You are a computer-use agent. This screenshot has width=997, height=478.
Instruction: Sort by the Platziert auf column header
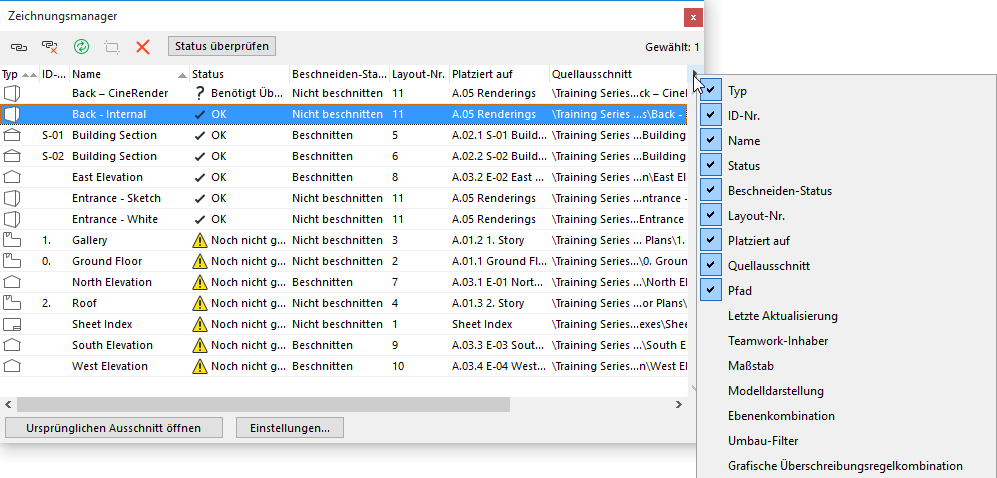coord(500,74)
